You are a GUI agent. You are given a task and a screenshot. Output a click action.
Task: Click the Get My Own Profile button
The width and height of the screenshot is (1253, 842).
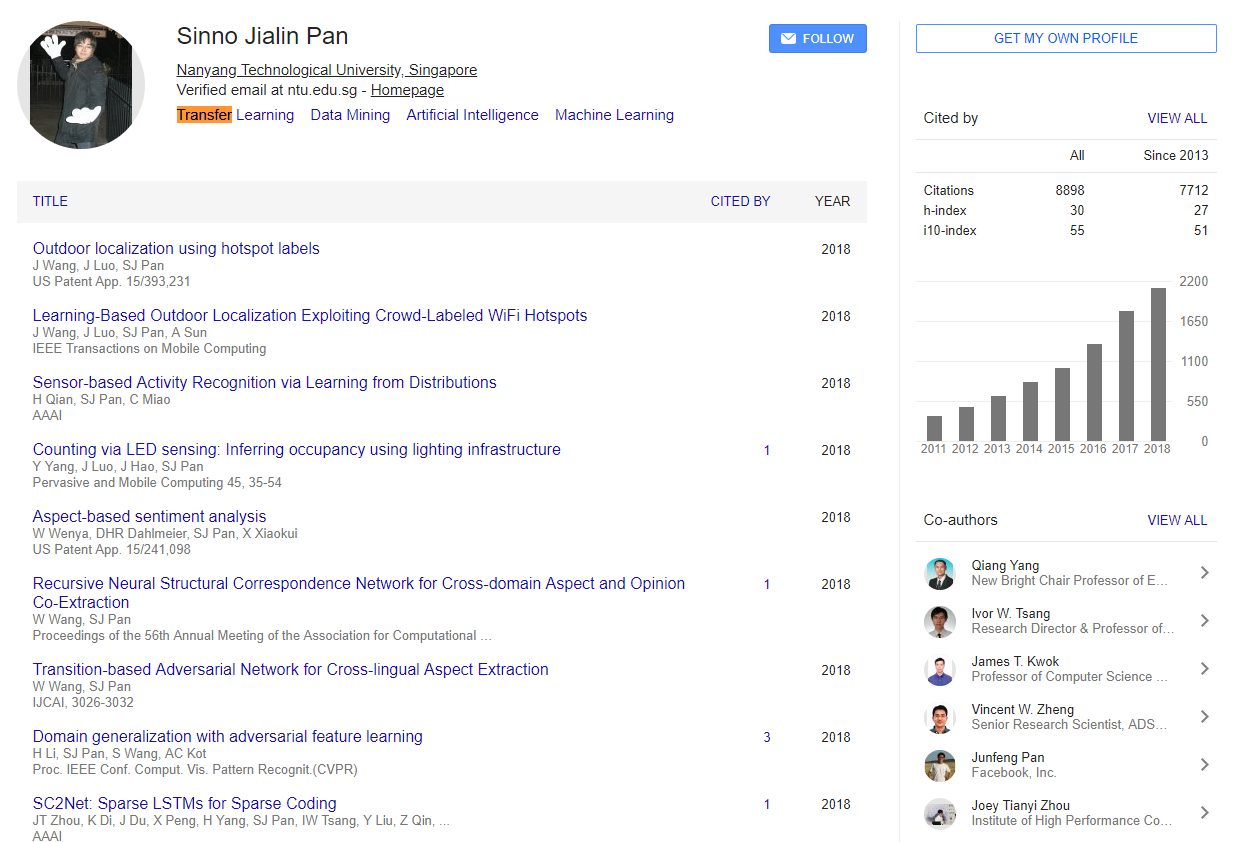click(x=1065, y=39)
